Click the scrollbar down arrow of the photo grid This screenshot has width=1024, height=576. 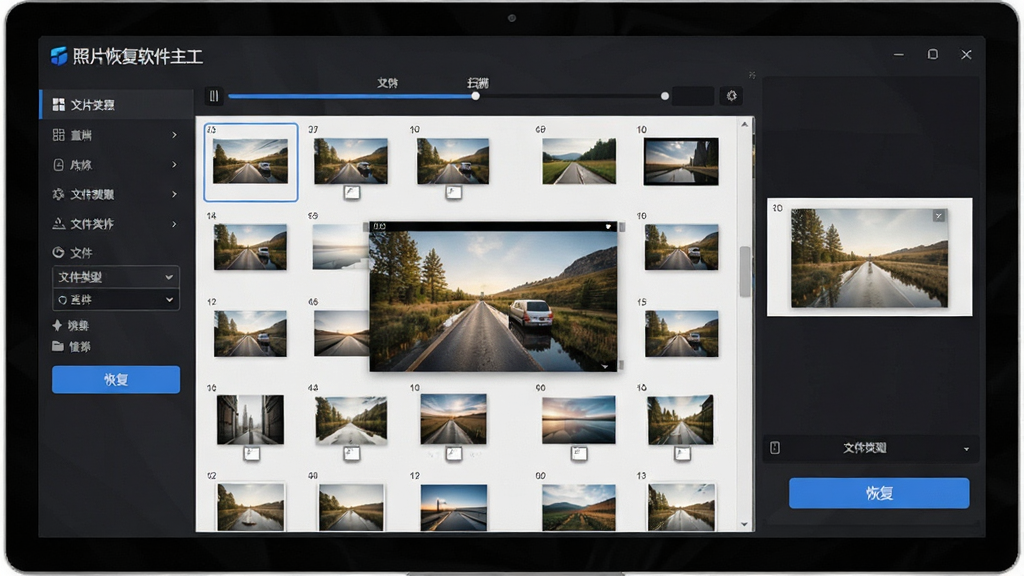(x=744, y=524)
